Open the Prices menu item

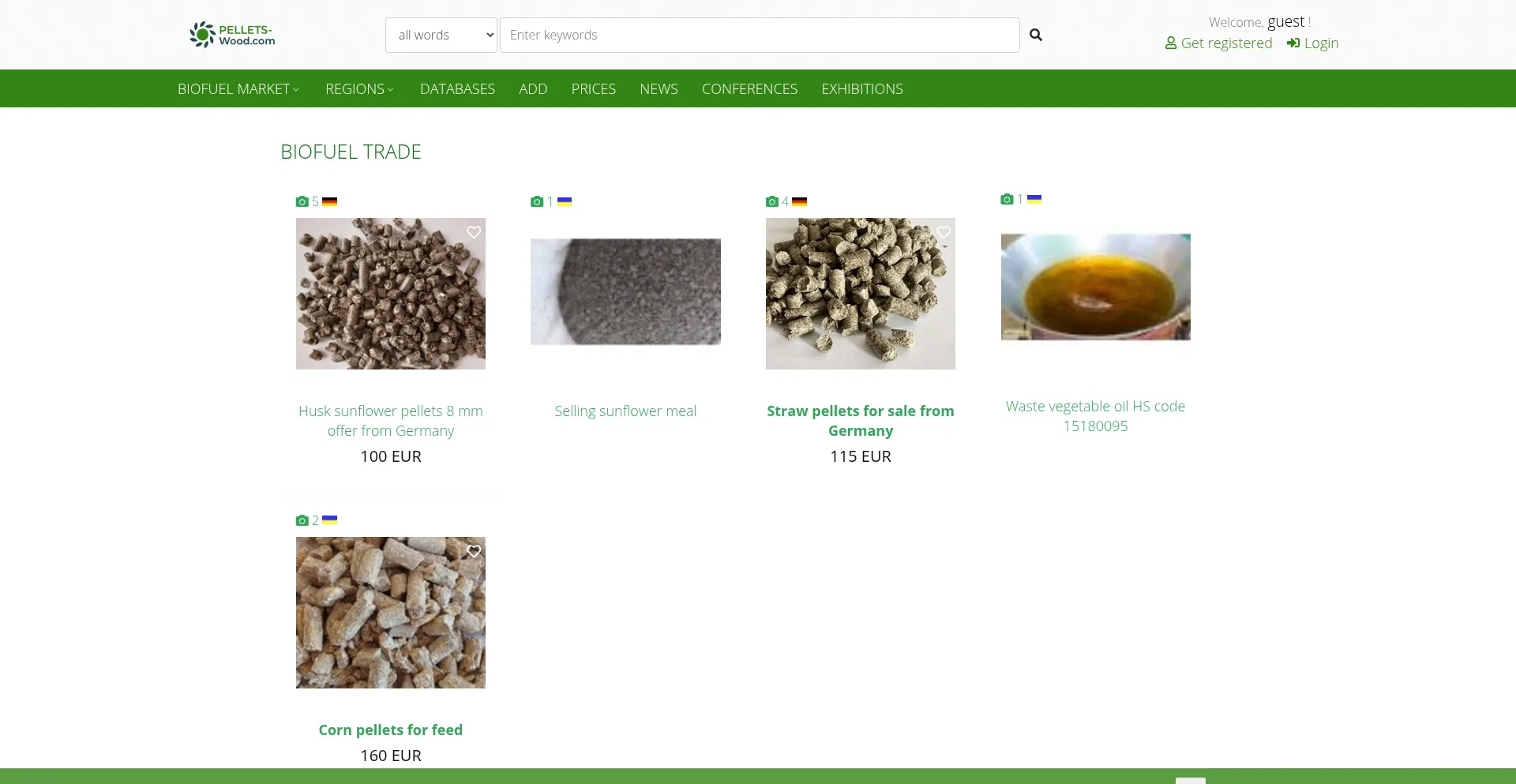(593, 89)
